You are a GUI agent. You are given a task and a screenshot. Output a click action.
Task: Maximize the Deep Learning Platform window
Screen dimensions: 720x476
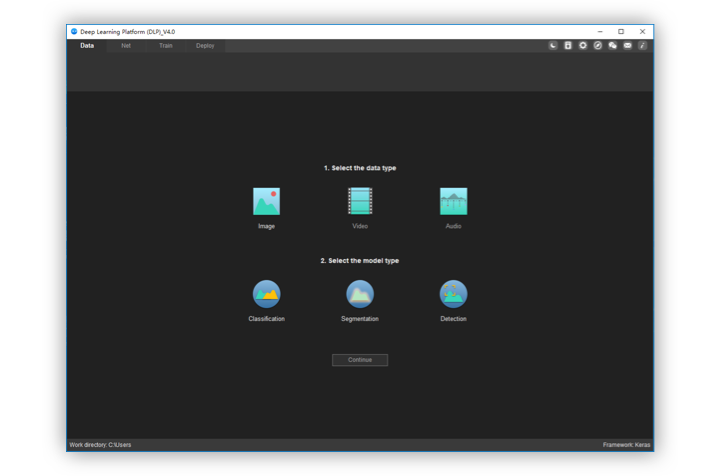tap(621, 32)
